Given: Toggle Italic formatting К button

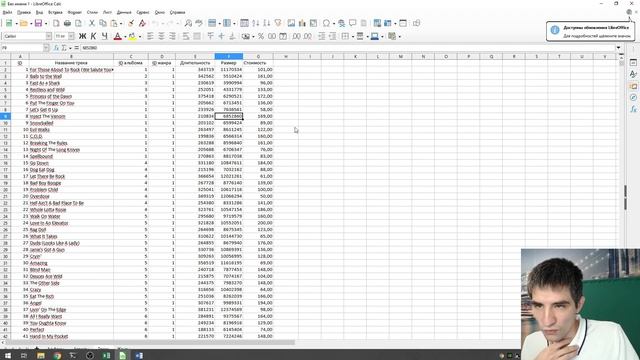Looking at the screenshot, I should 93,36.
